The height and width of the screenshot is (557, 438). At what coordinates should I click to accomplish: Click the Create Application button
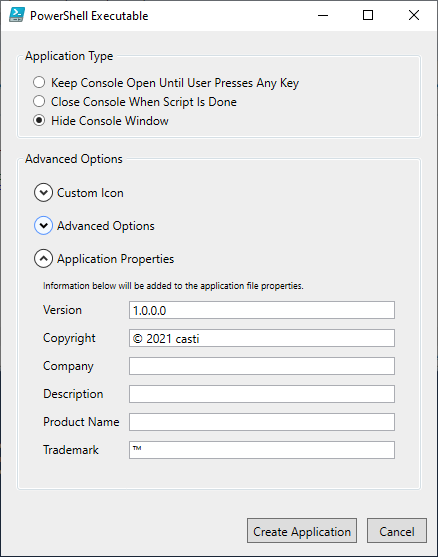coord(302,531)
